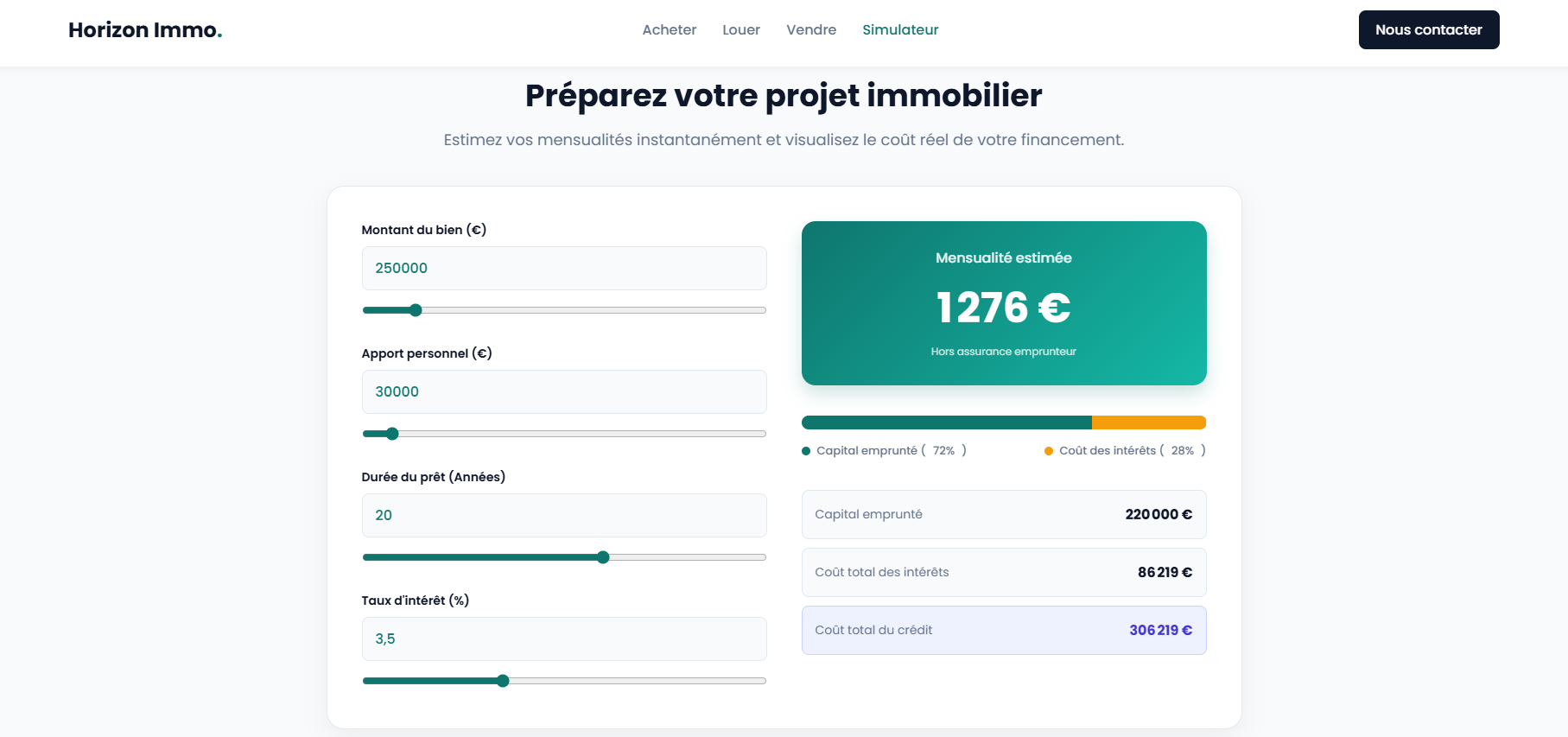The width and height of the screenshot is (1568, 737).
Task: Click the green Capital emprunté bar segment
Action: pos(946,423)
